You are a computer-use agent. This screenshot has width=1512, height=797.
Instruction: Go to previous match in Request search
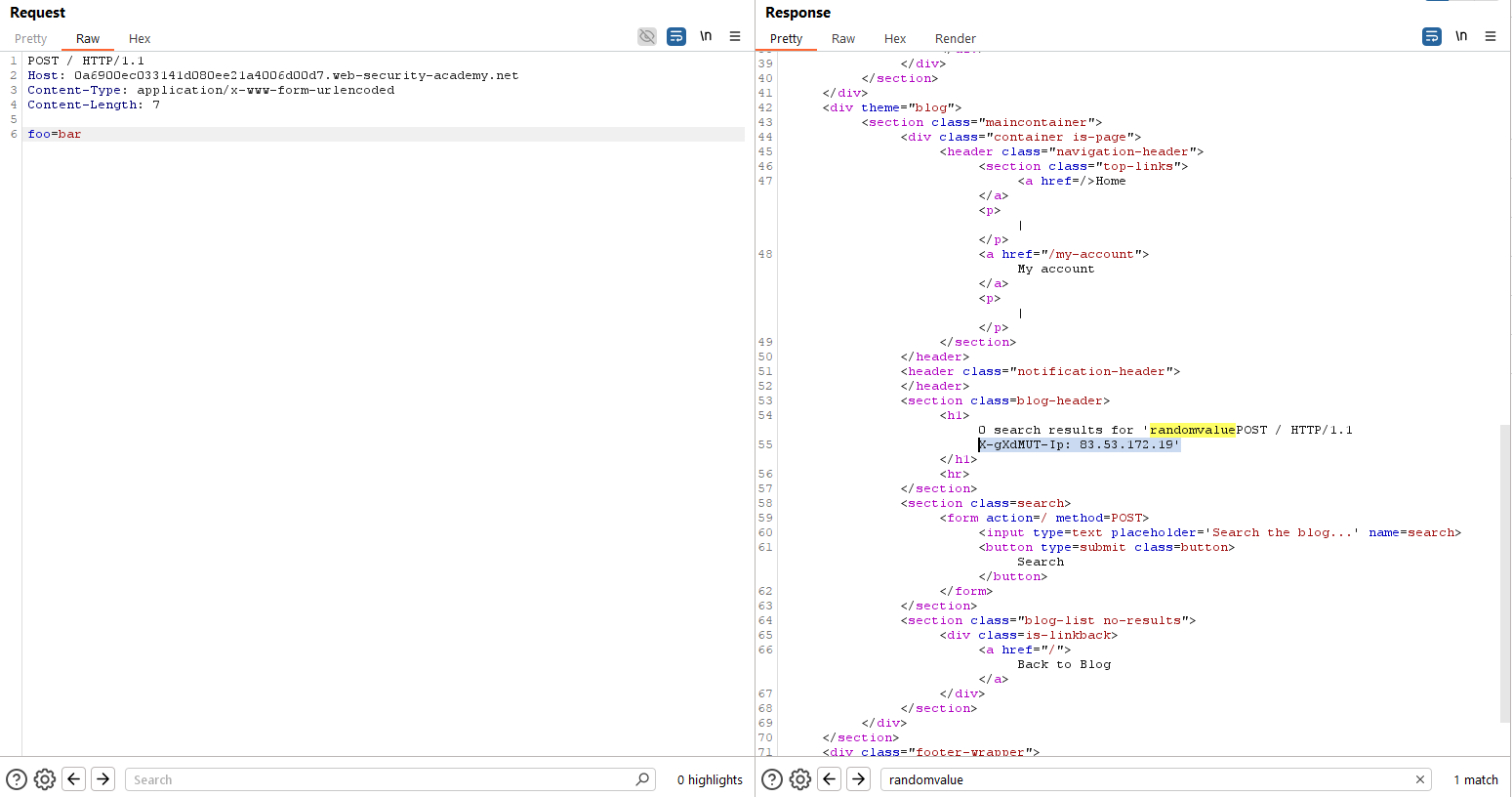73,779
